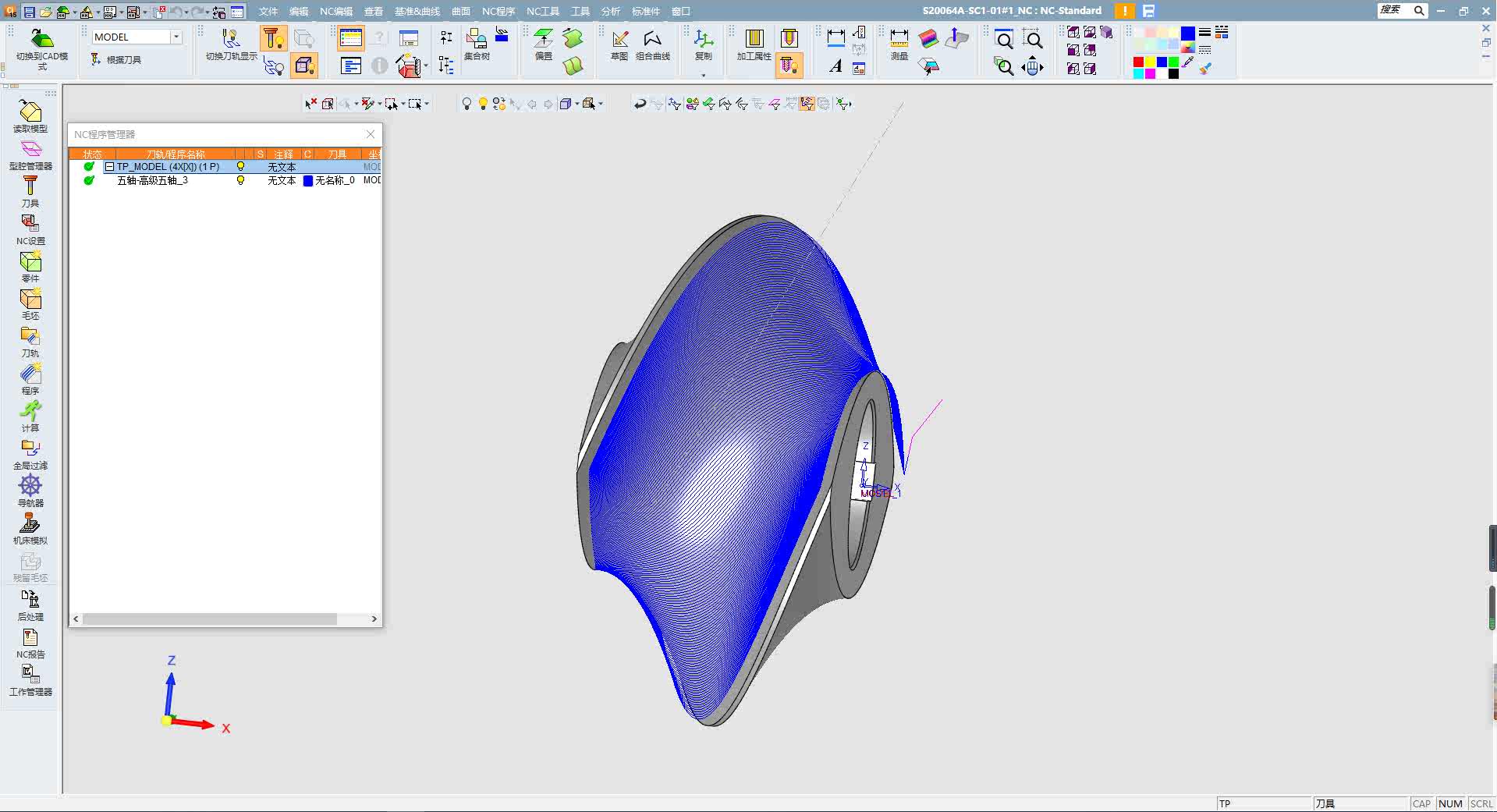This screenshot has width=1497, height=812.
Task: Open the 加工属性 machining attributes tool
Action: pyautogui.click(x=754, y=44)
